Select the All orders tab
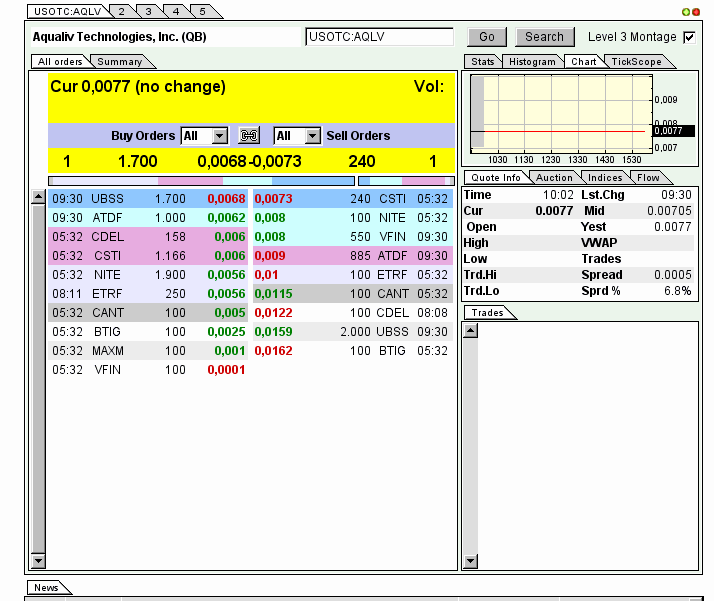The width and height of the screenshot is (714, 601). coord(60,61)
